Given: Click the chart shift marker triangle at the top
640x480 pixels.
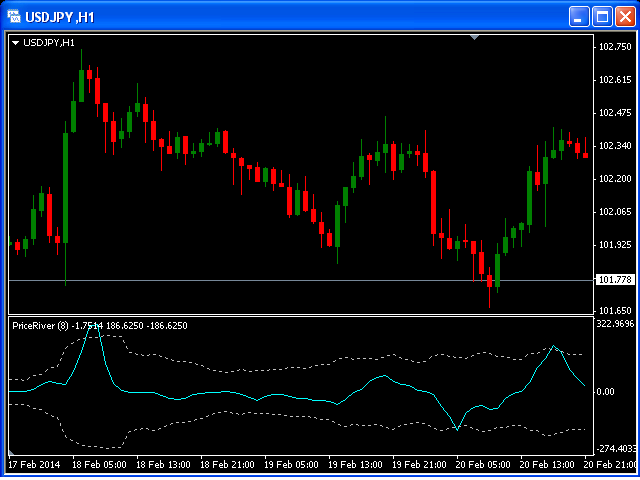Looking at the screenshot, I should tap(474, 38).
